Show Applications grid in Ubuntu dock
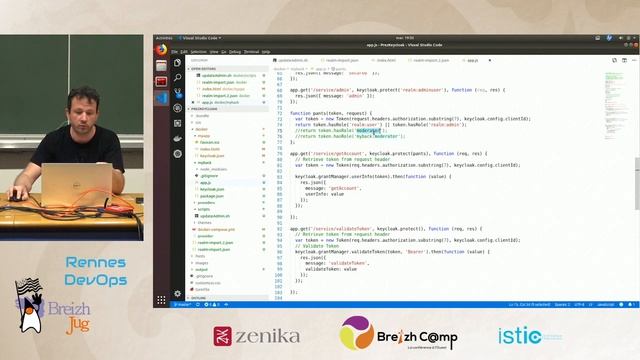 point(161,300)
